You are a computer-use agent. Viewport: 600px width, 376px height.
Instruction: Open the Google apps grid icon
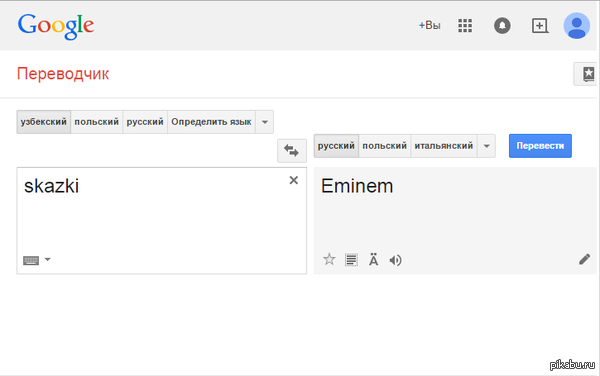click(x=465, y=26)
